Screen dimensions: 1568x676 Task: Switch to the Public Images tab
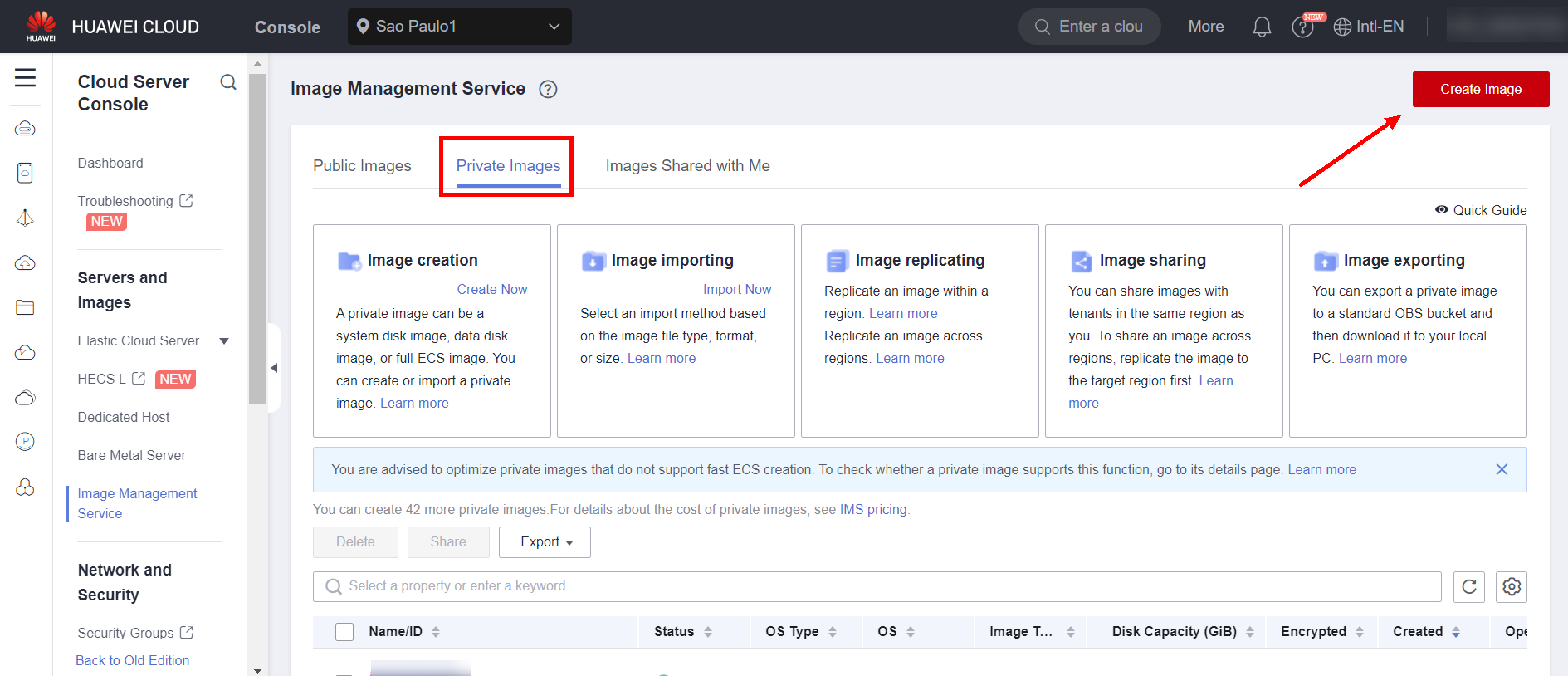point(362,166)
